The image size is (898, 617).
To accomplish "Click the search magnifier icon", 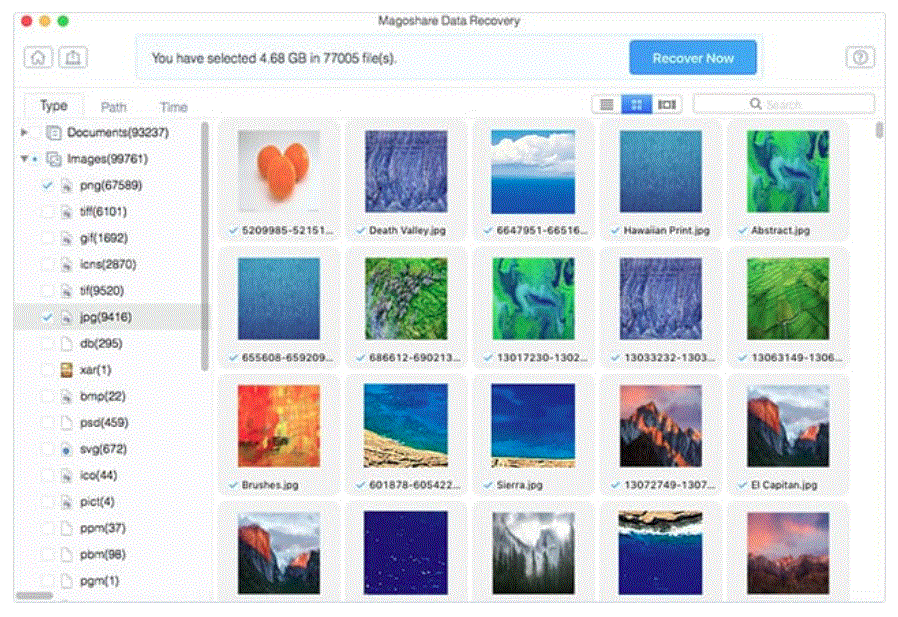I will [755, 104].
